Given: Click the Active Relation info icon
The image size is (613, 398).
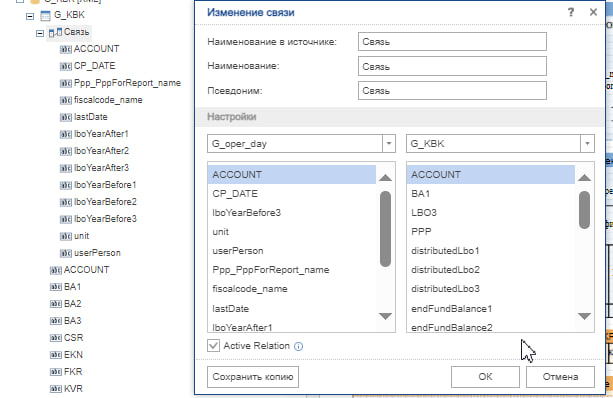Looking at the screenshot, I should pyautogui.click(x=298, y=346).
